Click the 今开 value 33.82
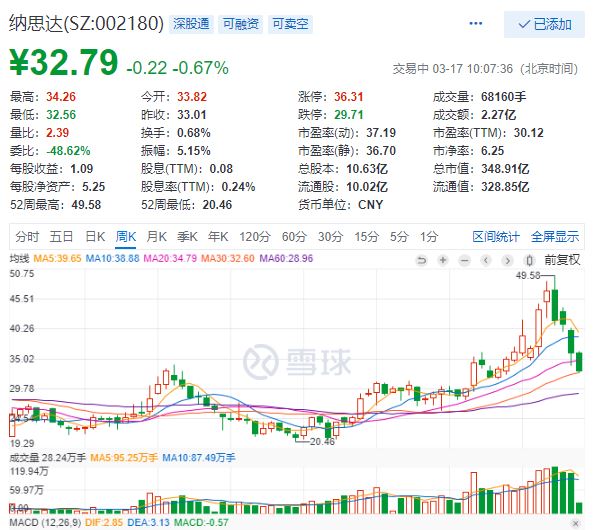594x530 pixels. pyautogui.click(x=192, y=97)
